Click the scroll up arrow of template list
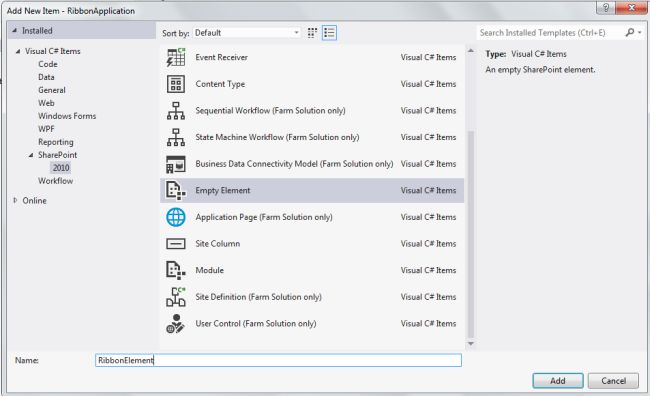Screen dimensions: 650x396 pos(471,51)
